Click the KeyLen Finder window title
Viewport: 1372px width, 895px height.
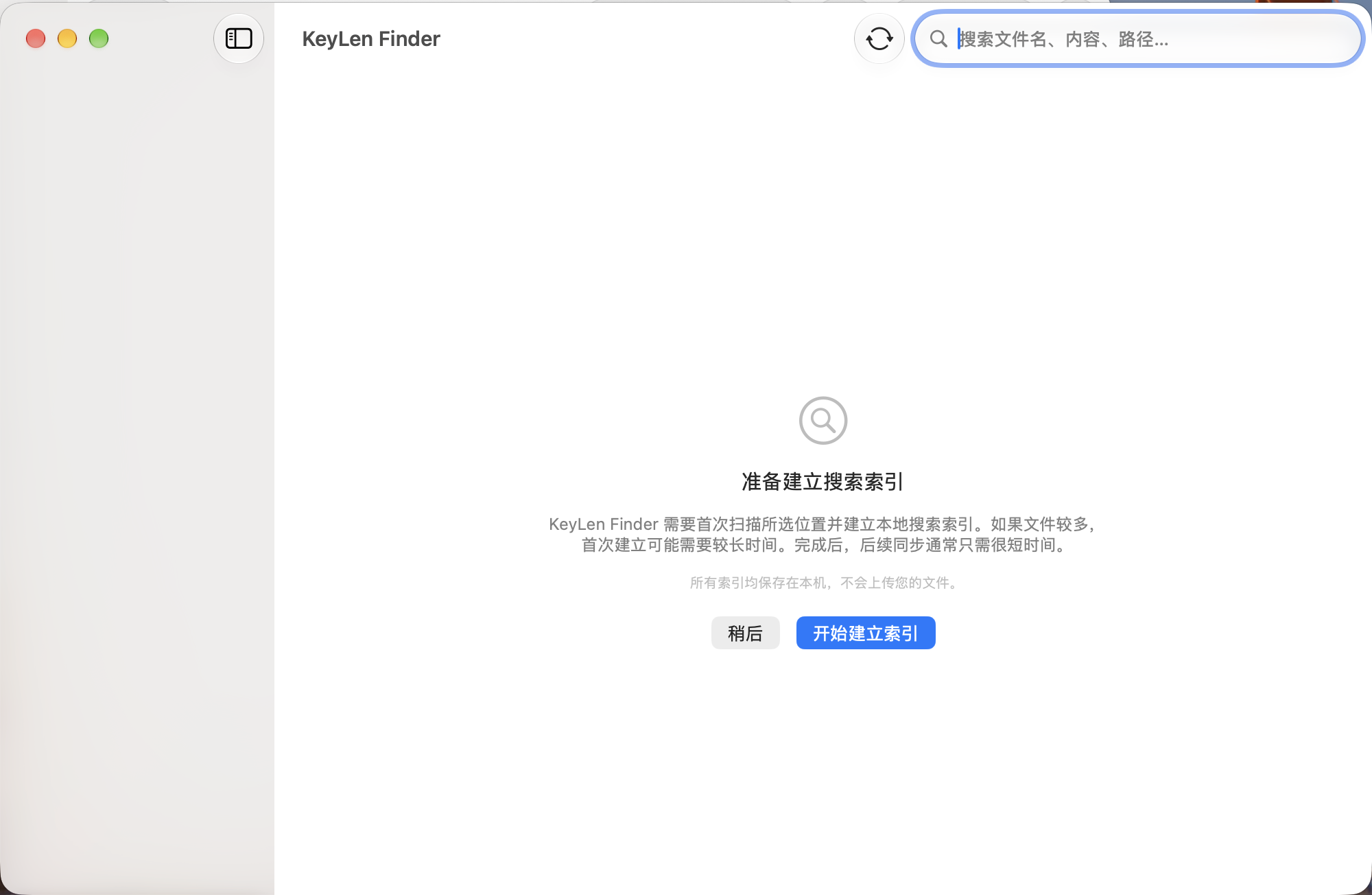pyautogui.click(x=371, y=38)
